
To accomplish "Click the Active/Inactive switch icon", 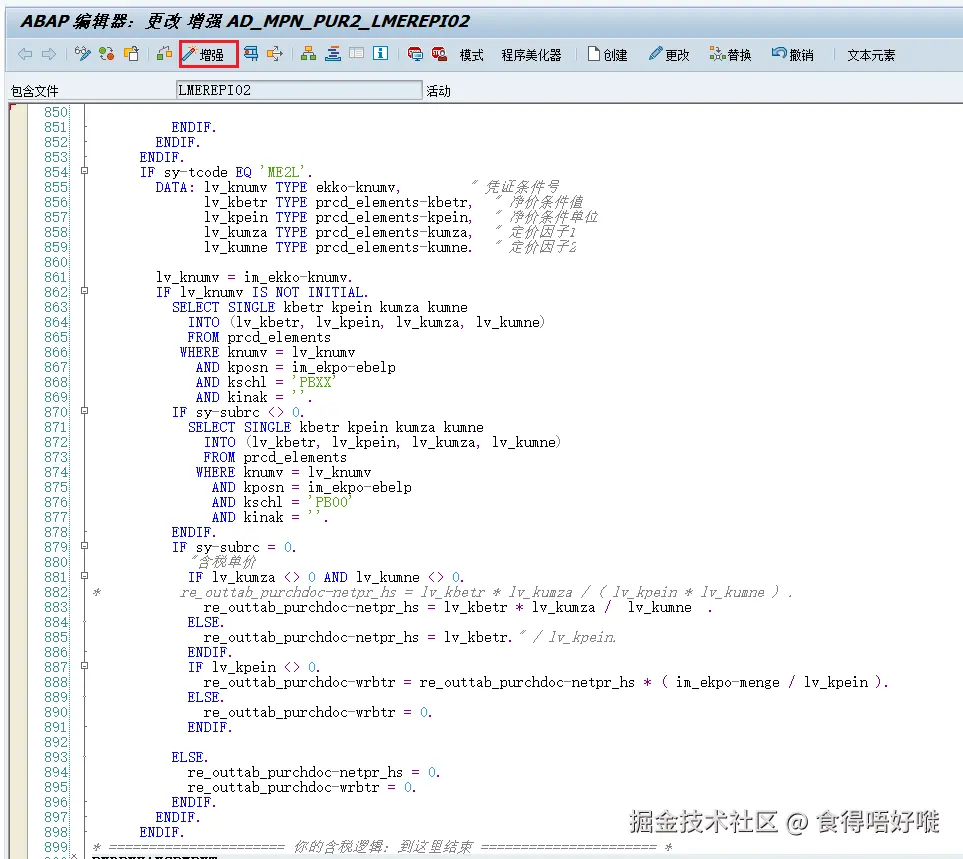I will pyautogui.click(x=107, y=54).
